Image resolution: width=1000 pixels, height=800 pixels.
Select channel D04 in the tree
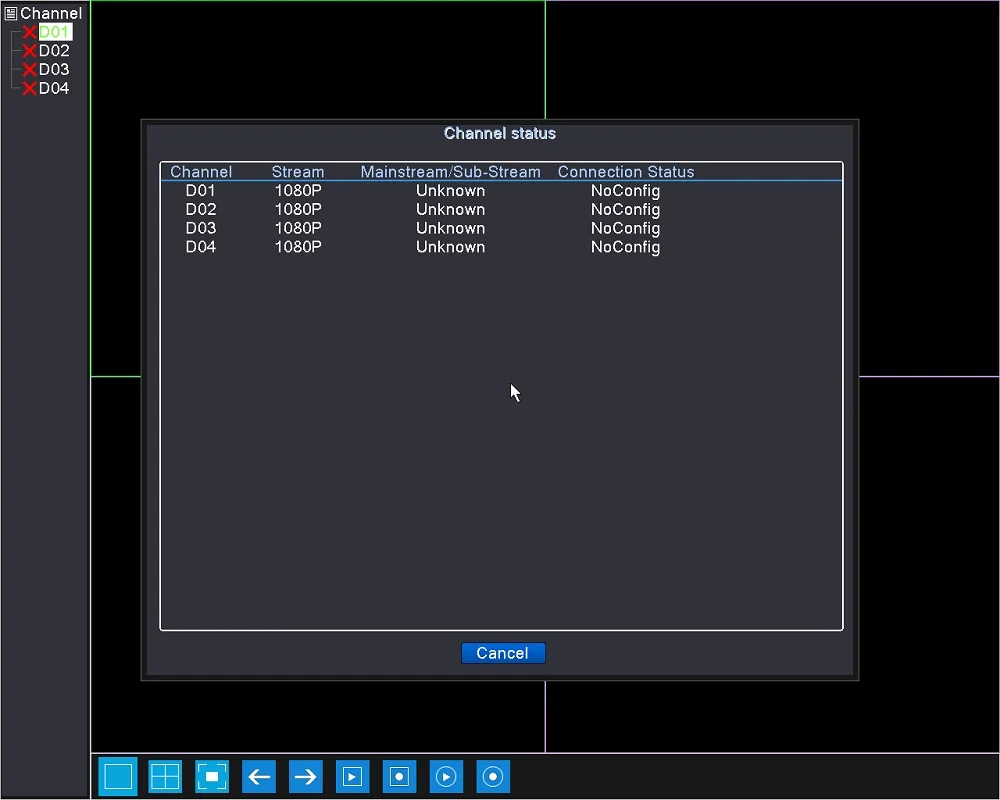point(54,88)
